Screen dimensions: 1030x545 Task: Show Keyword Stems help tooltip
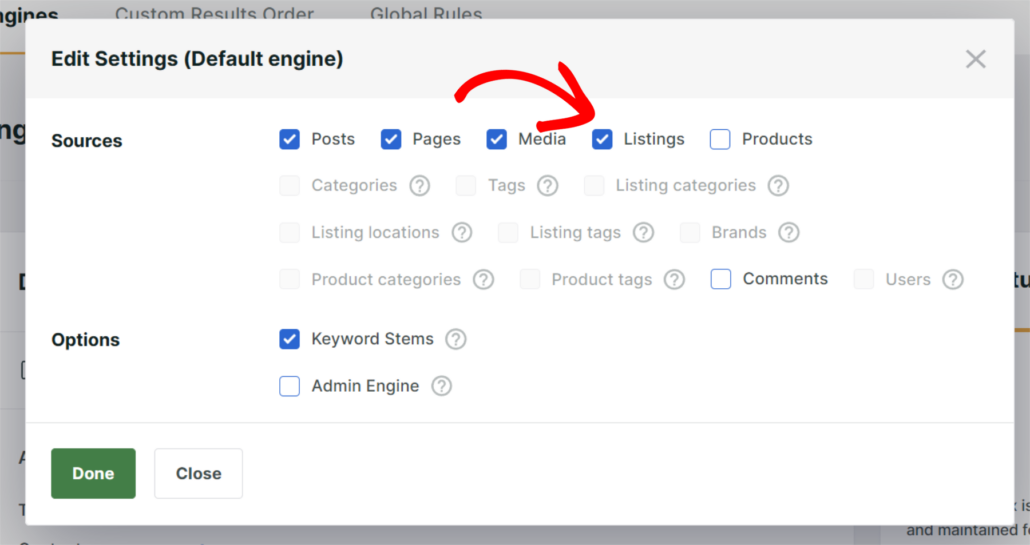click(456, 339)
